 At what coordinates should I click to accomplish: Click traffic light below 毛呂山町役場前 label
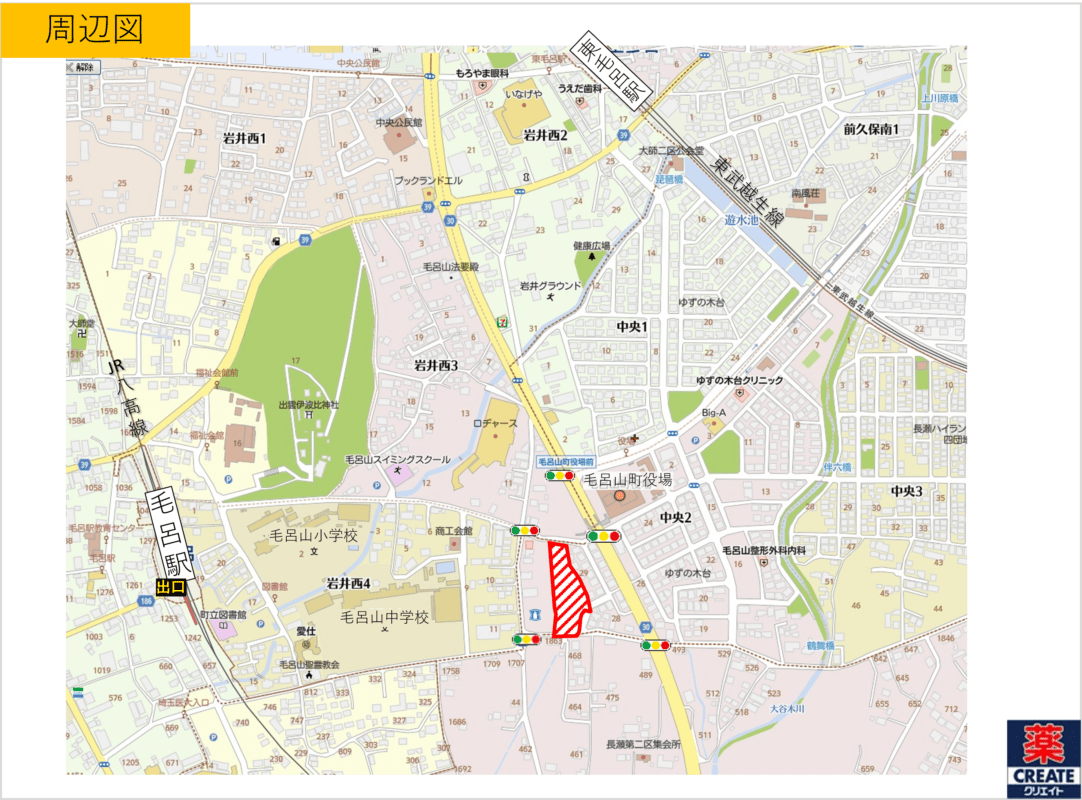click(559, 476)
